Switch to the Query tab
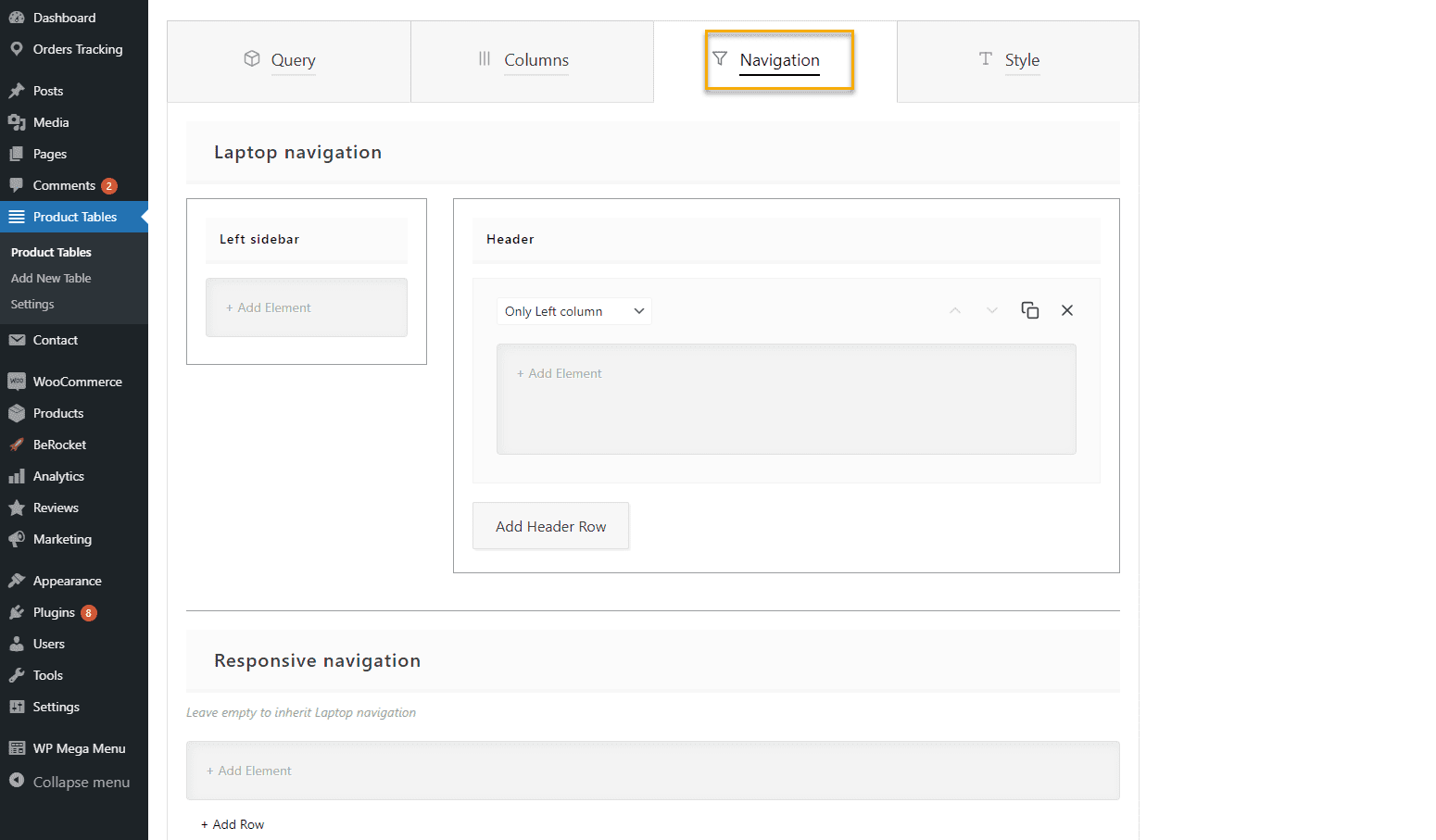1436x840 pixels. point(289,61)
